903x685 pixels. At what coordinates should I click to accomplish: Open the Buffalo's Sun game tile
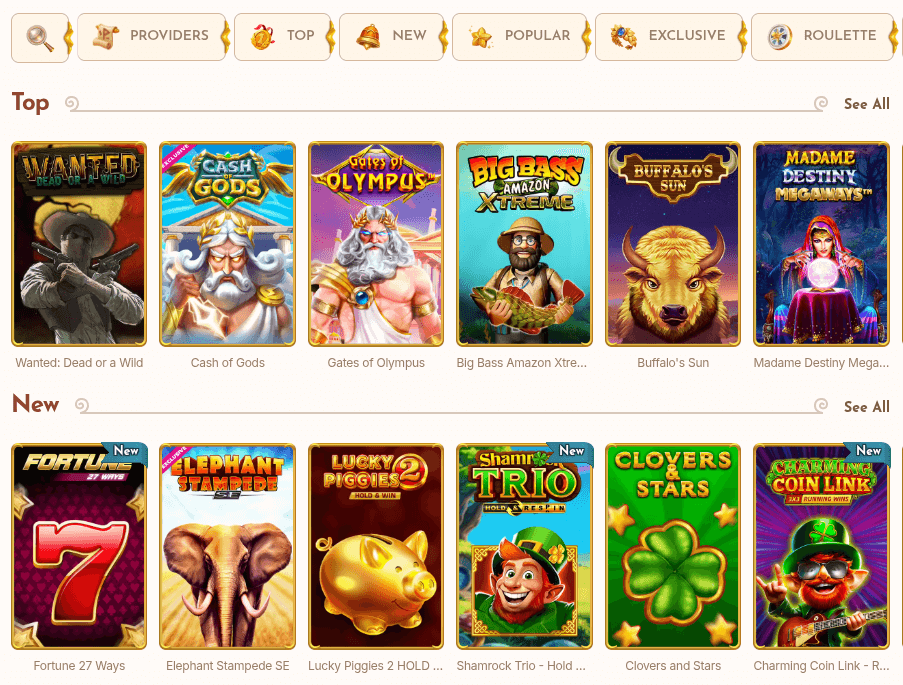(673, 244)
